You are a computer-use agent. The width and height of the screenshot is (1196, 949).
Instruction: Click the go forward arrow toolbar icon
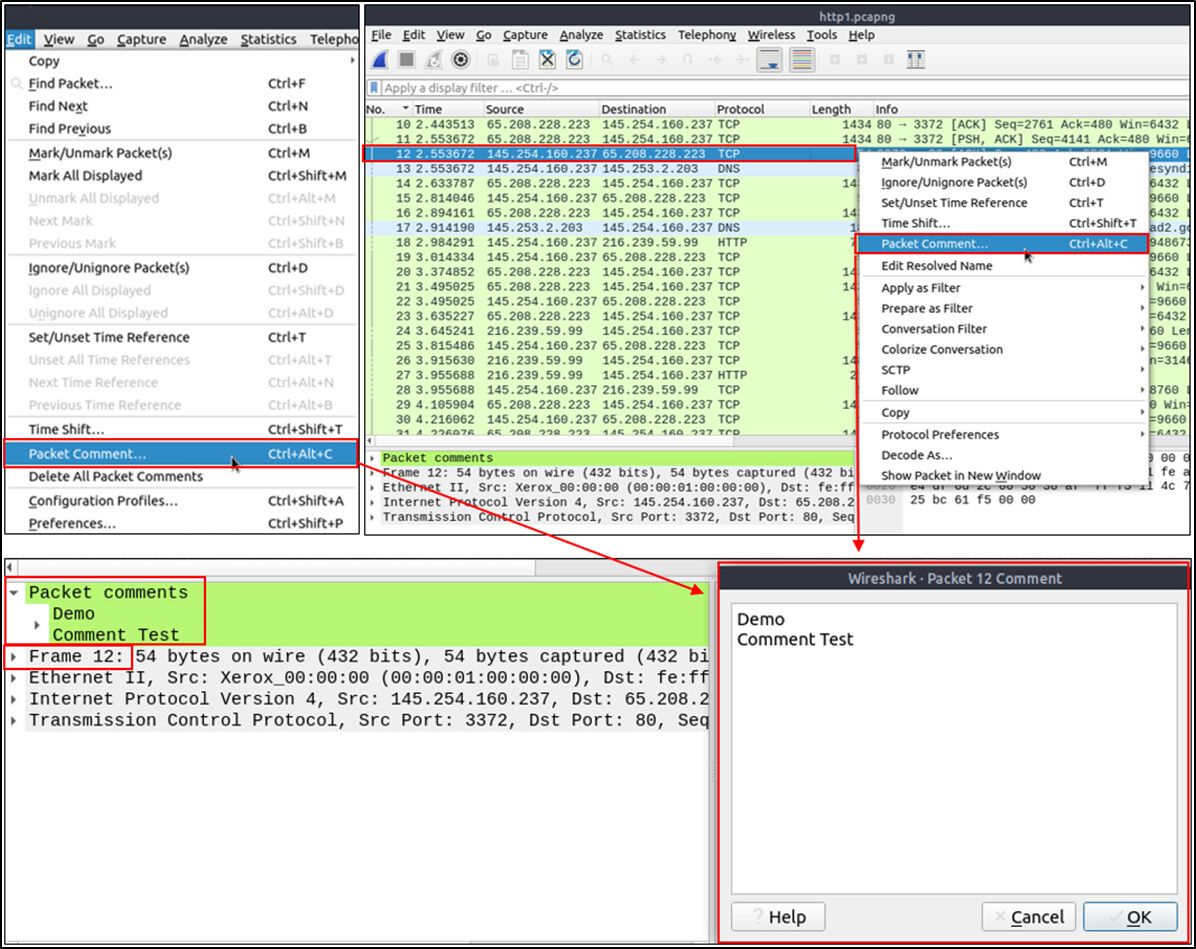tap(661, 60)
